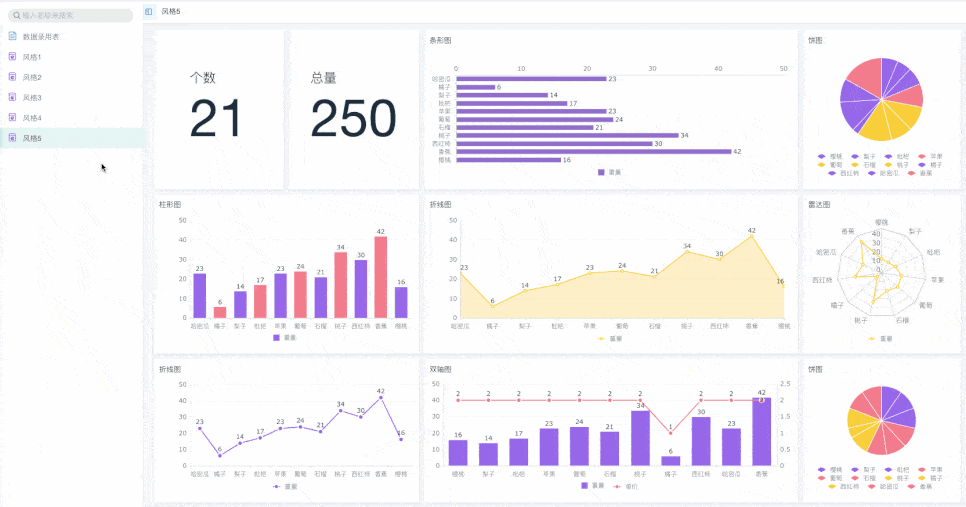Viewport: 966px width, 507px height.
Task: Toggle 哈密瓜 legend icon in upper pie chart
Action: click(872, 174)
